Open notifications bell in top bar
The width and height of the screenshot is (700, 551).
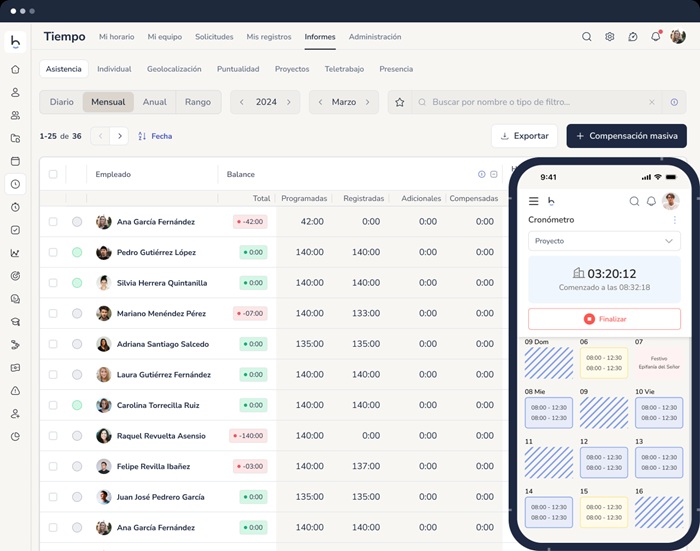click(x=655, y=37)
